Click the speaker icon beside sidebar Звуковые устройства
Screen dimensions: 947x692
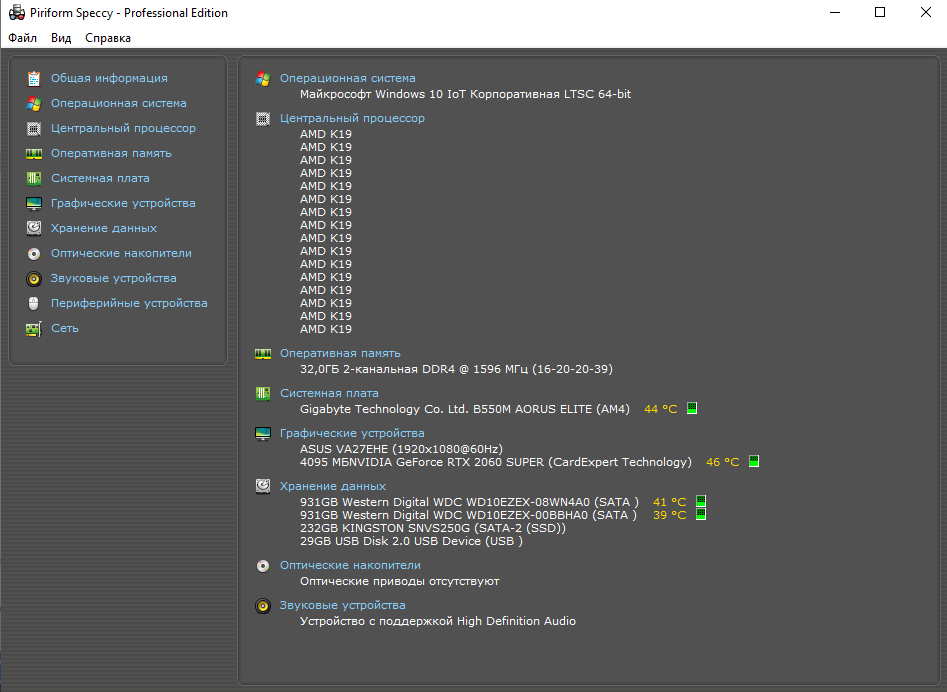point(34,278)
